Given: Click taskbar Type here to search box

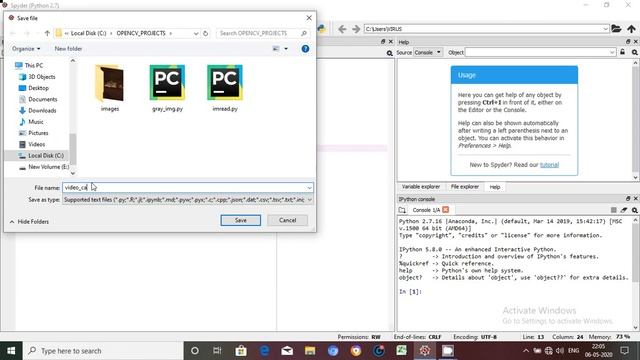Looking at the screenshot, I should (x=102, y=351).
